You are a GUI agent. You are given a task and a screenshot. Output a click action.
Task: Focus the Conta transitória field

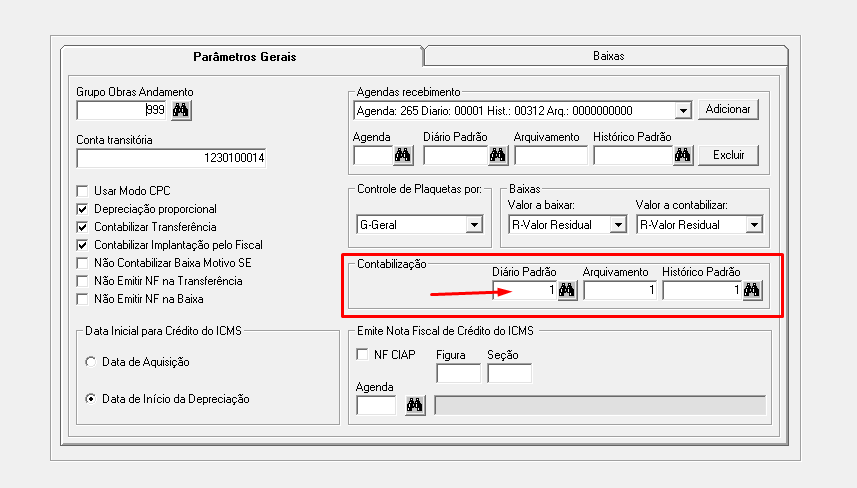[171, 158]
